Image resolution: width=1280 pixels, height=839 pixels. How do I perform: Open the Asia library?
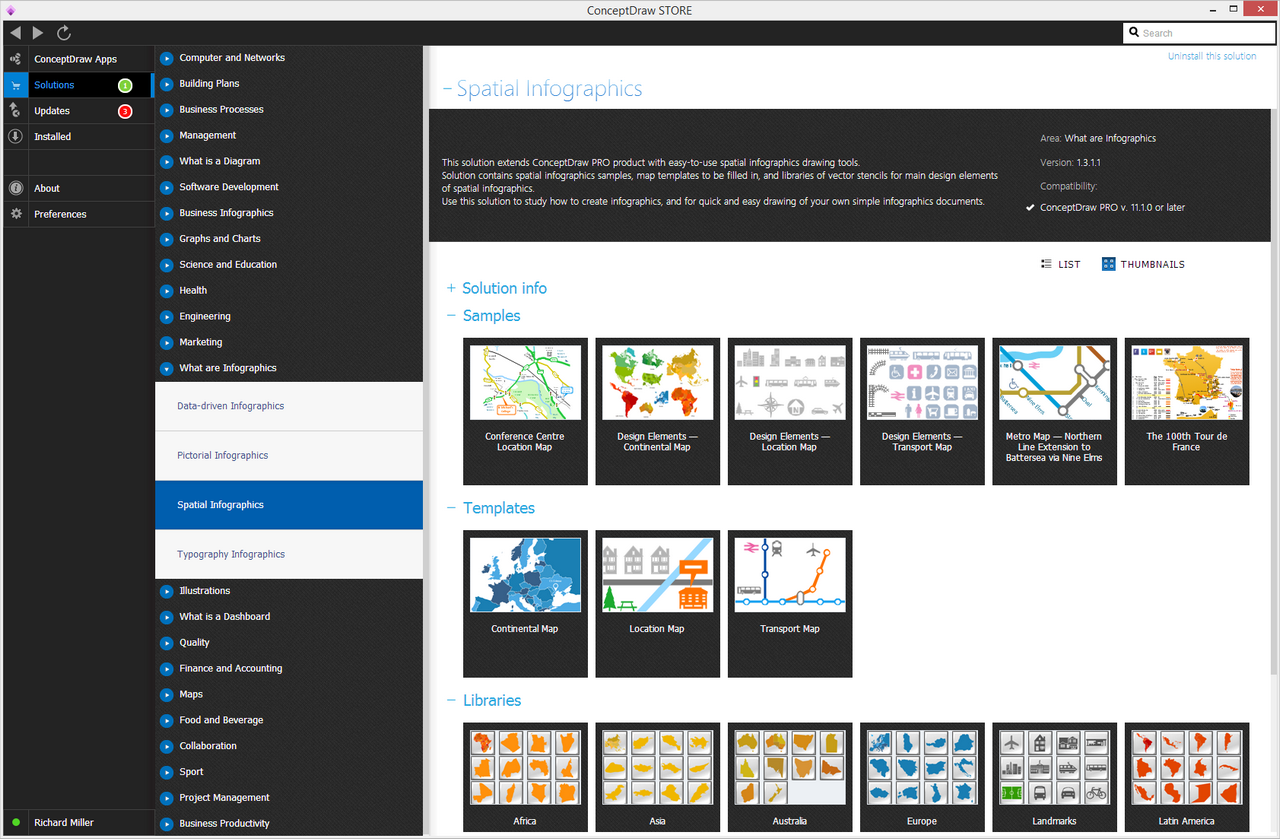[x=657, y=777]
